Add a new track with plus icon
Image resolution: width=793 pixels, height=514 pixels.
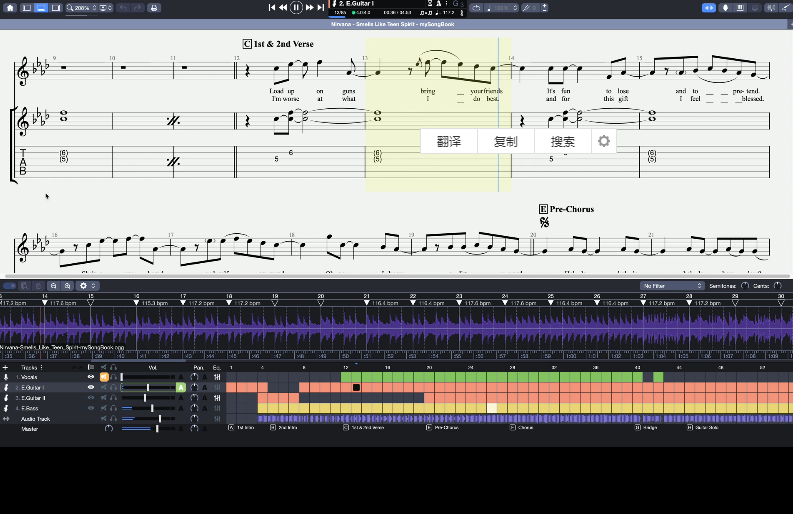point(5,368)
